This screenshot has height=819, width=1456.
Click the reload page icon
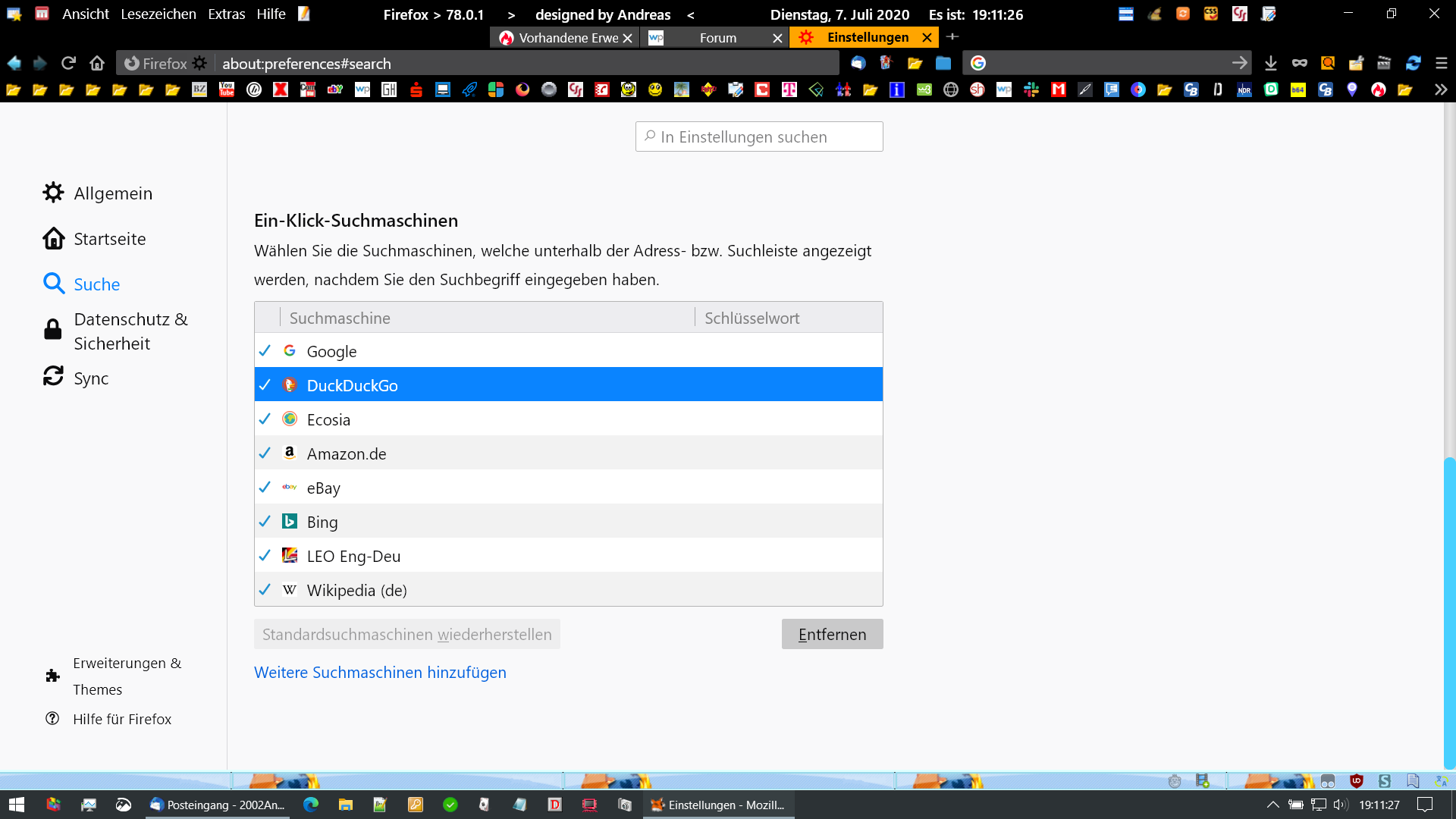click(69, 63)
